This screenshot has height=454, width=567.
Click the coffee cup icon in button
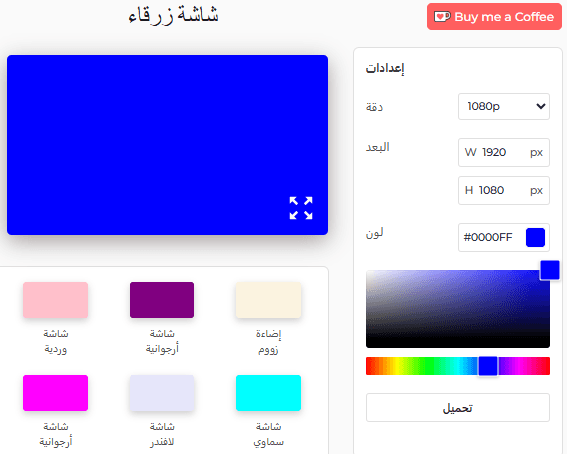click(442, 17)
